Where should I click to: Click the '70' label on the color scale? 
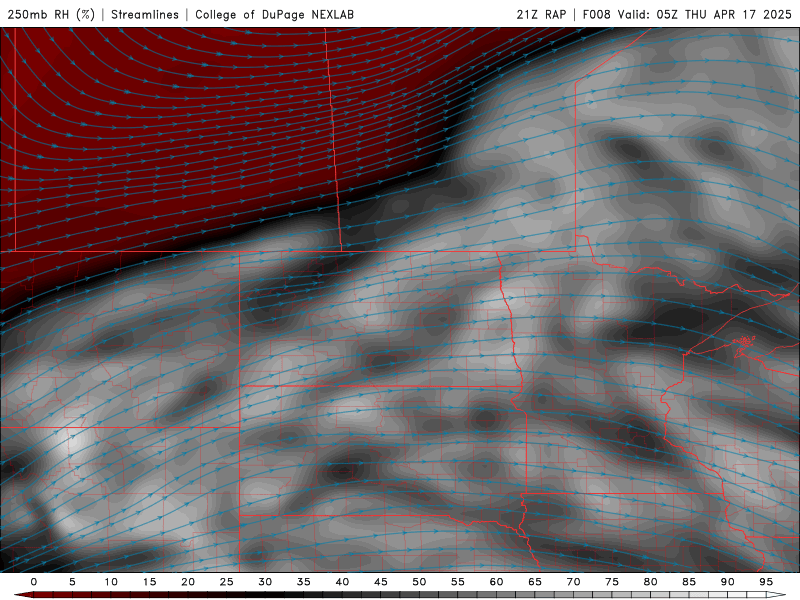573,582
